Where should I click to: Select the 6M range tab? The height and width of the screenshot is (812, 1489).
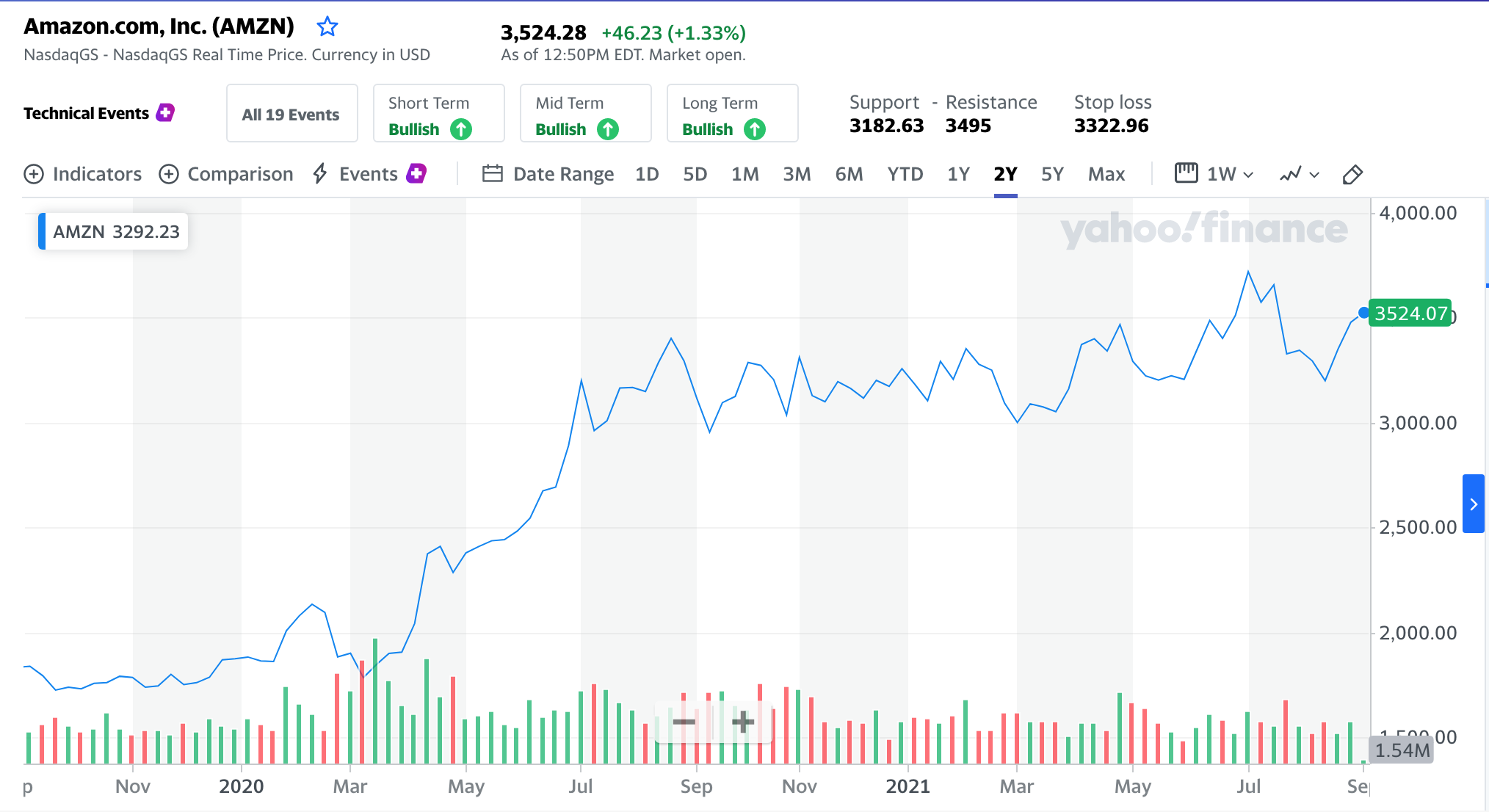849,174
